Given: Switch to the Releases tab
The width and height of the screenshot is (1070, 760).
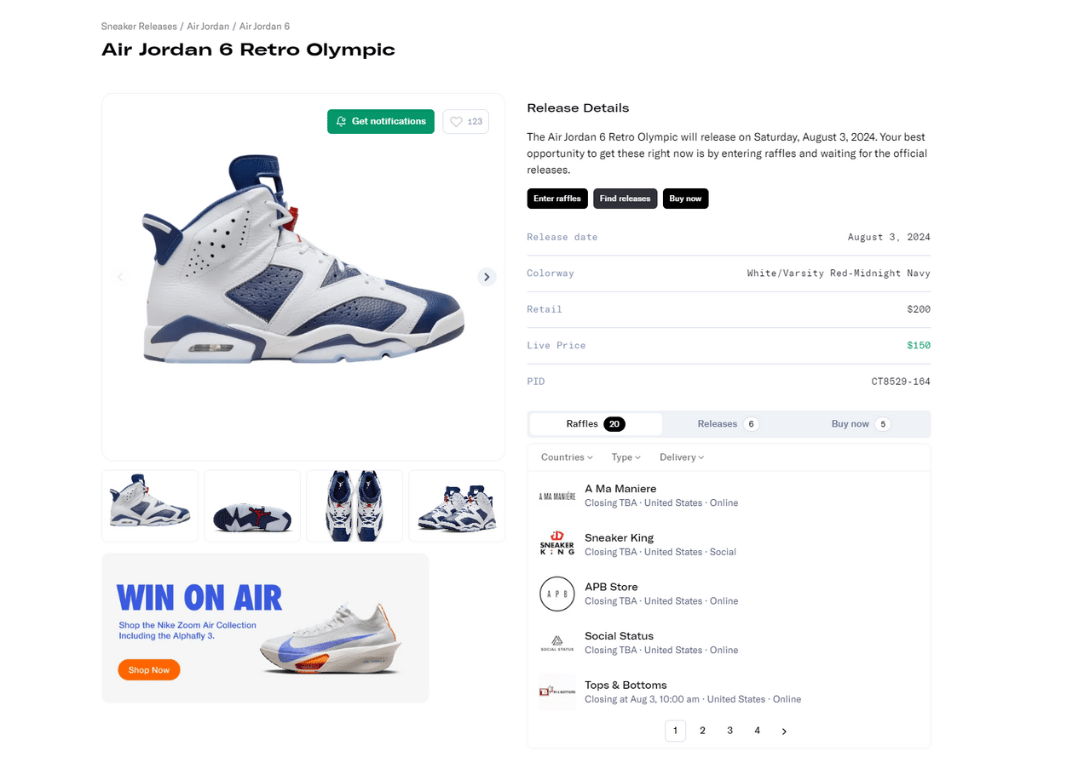Looking at the screenshot, I should (x=728, y=424).
